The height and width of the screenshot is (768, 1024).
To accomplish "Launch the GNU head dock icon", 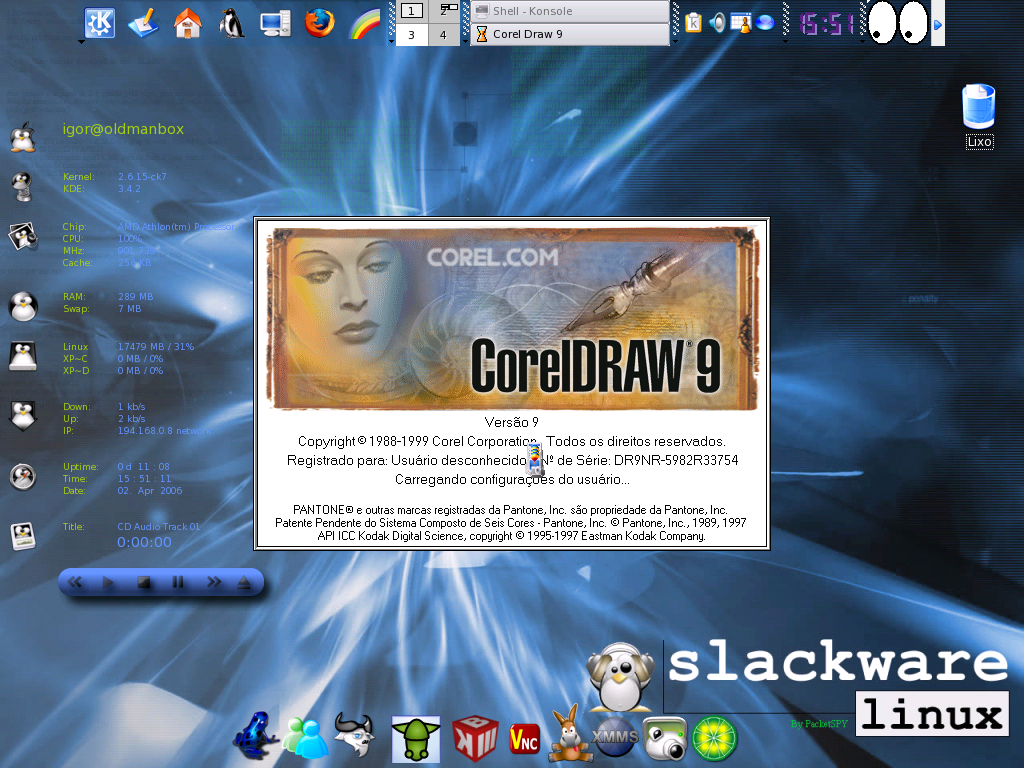I will (x=355, y=735).
